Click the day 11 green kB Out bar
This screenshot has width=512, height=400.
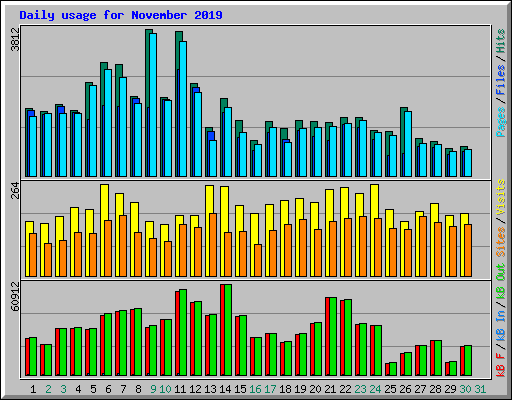pos(183,332)
